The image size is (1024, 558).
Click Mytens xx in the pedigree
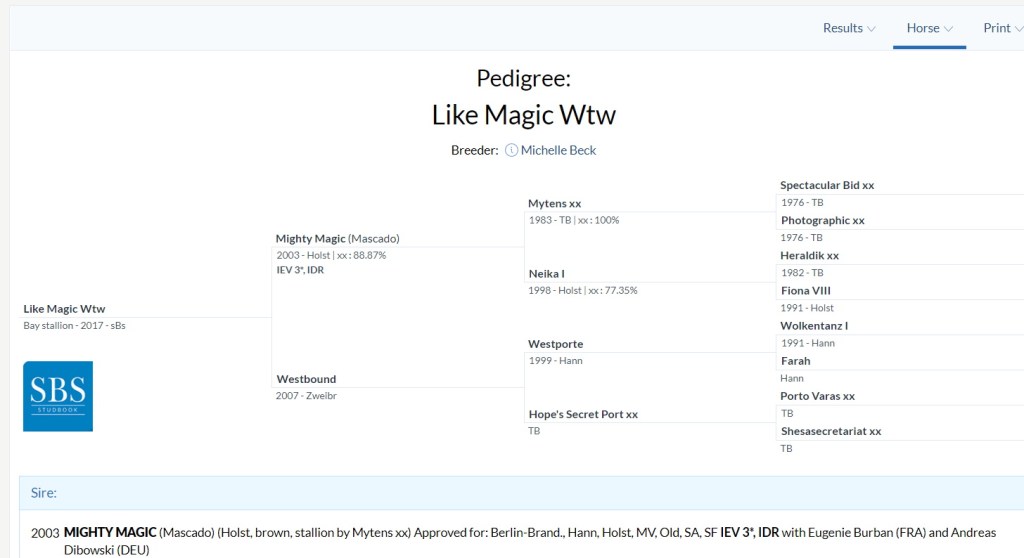[554, 204]
